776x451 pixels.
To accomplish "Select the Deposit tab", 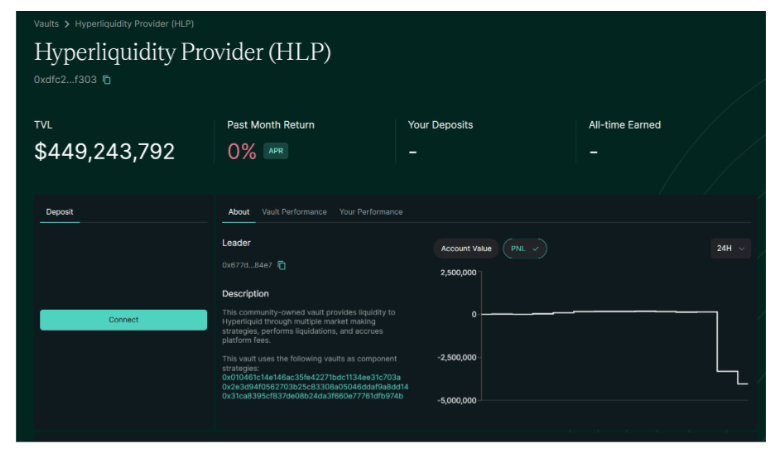I will (x=59, y=212).
